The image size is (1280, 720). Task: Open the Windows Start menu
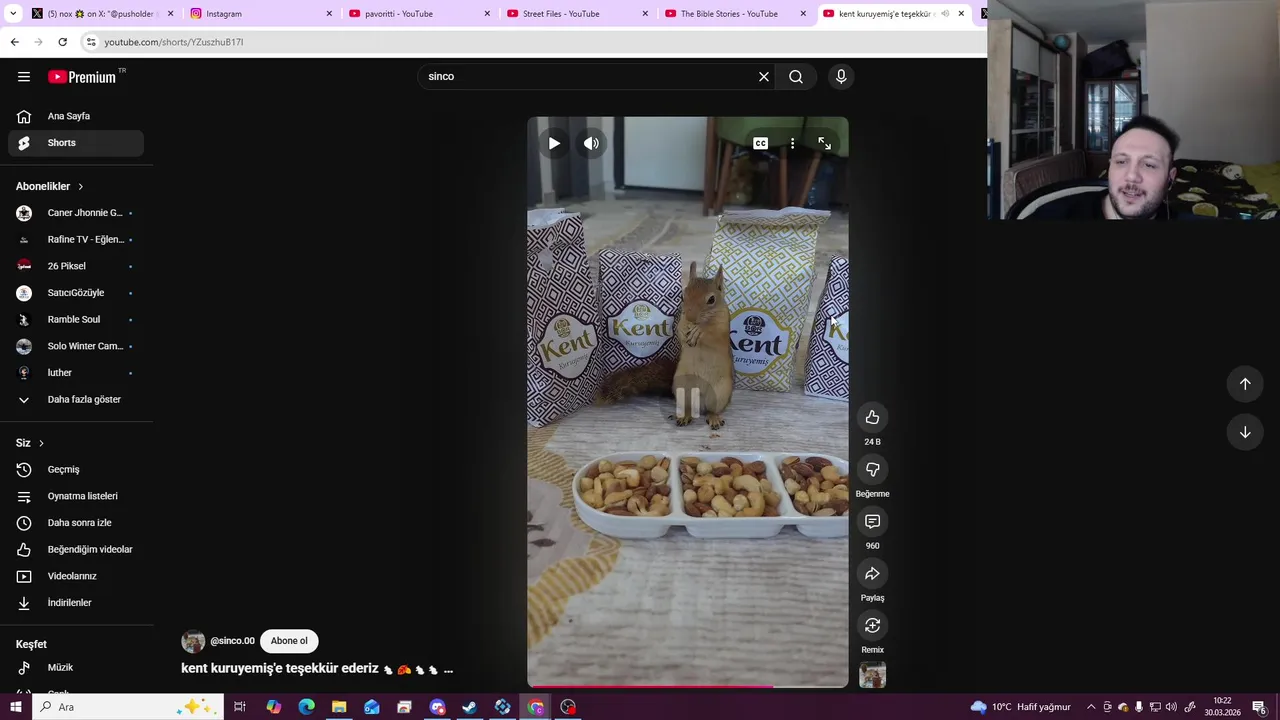(x=15, y=707)
